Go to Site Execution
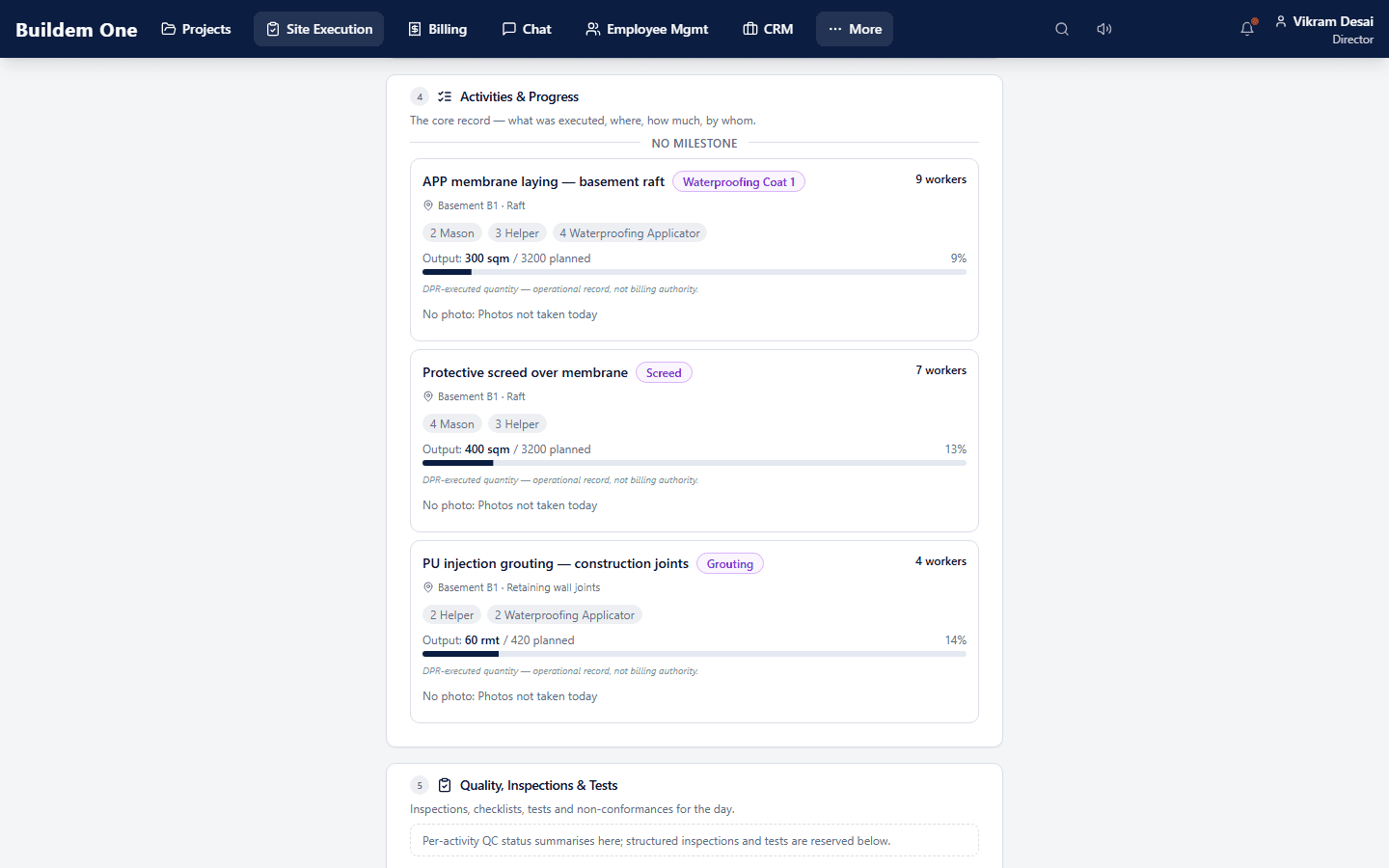1389x868 pixels. 318,29
